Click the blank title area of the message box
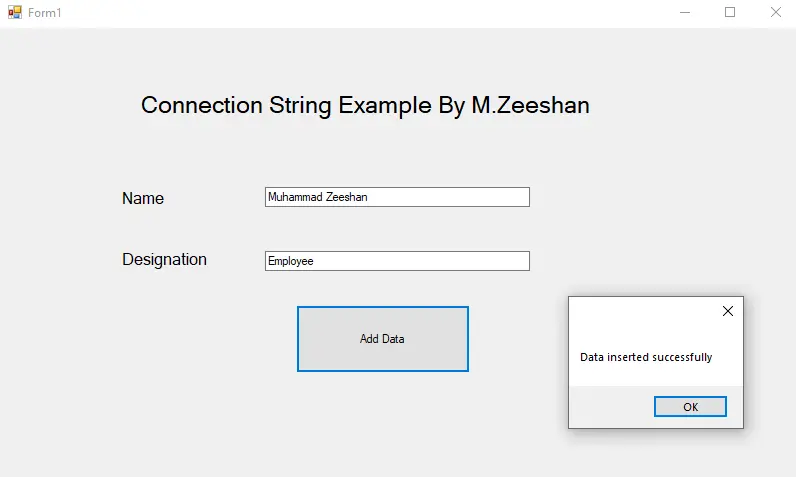The image size is (796, 477). point(642,311)
